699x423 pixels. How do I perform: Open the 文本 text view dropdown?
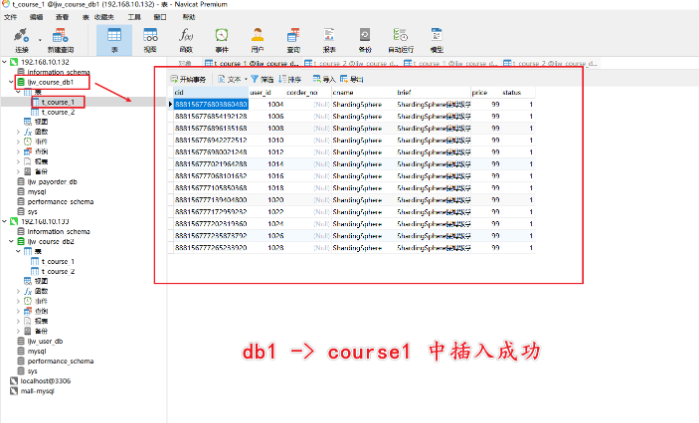(x=232, y=79)
